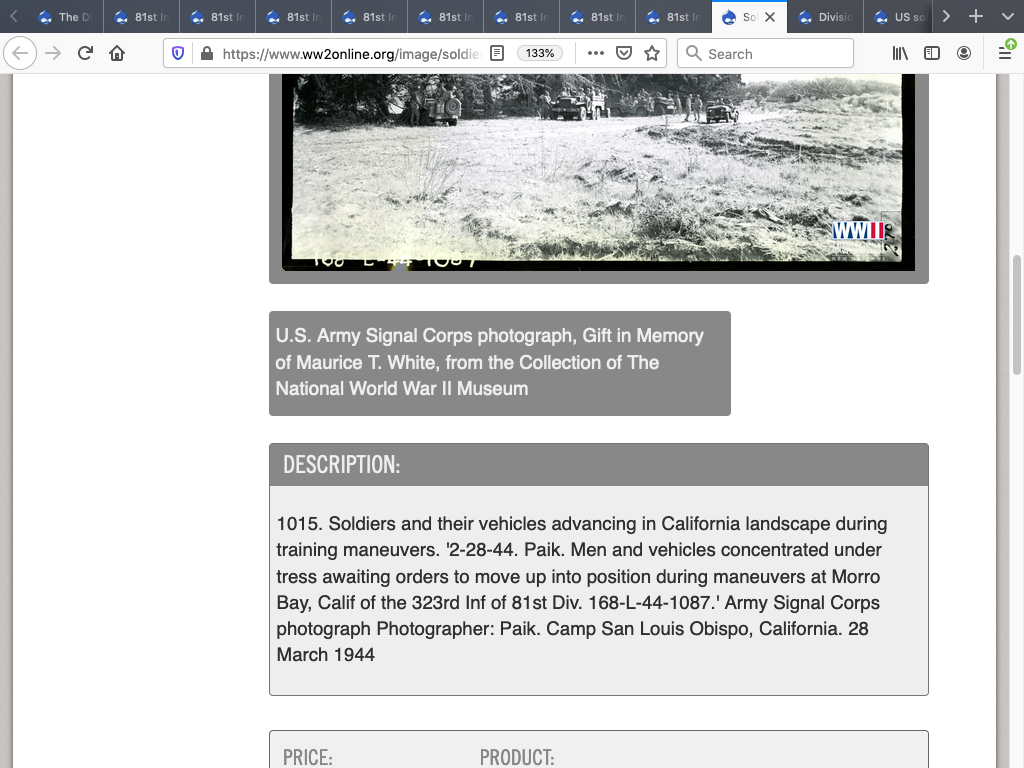The height and width of the screenshot is (768, 1024).
Task: Switch to the 'US so' tab
Action: pyautogui.click(x=900, y=17)
